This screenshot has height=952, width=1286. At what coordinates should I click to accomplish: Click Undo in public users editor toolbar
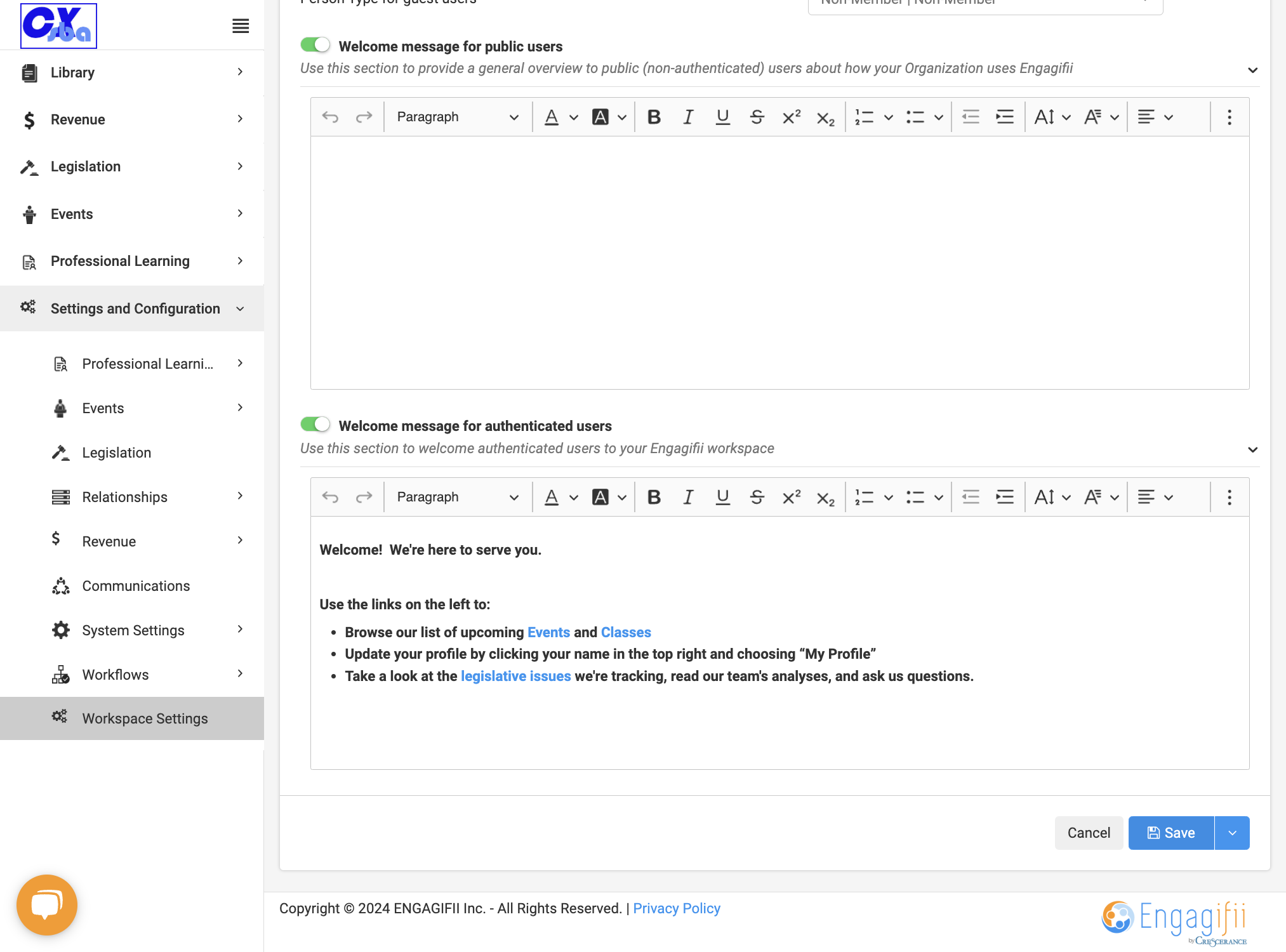tap(330, 117)
